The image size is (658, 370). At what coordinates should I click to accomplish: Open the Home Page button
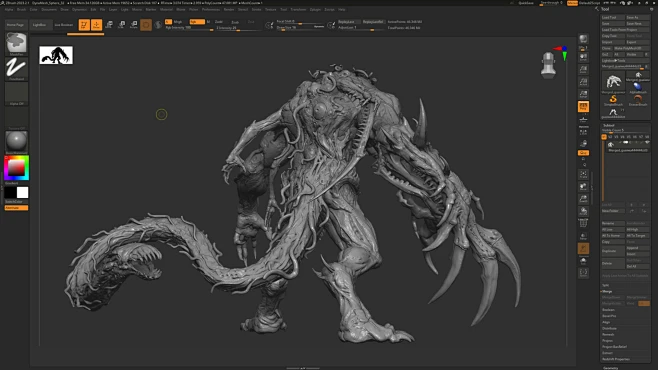click(16, 25)
